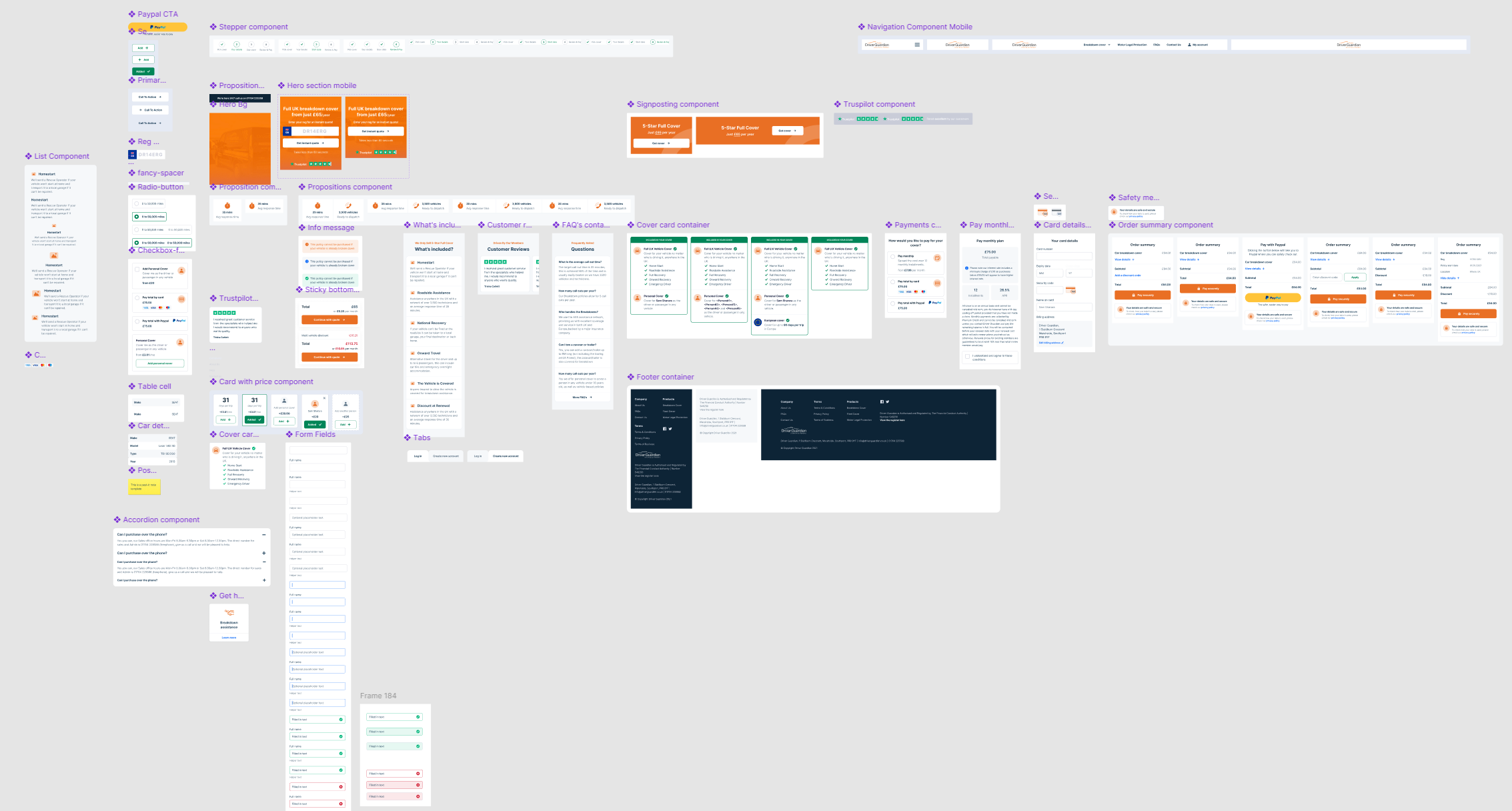Select 'Pay monthly' radio in Payments component
Screen dimensions: 1512x811
[x=893, y=256]
